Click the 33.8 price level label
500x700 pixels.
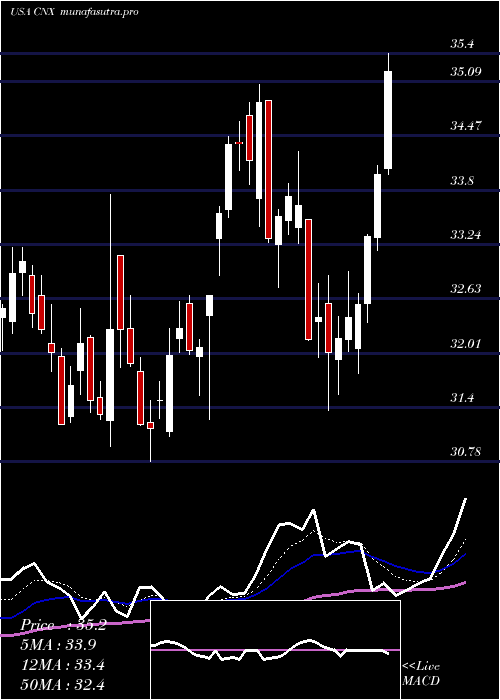(462, 180)
